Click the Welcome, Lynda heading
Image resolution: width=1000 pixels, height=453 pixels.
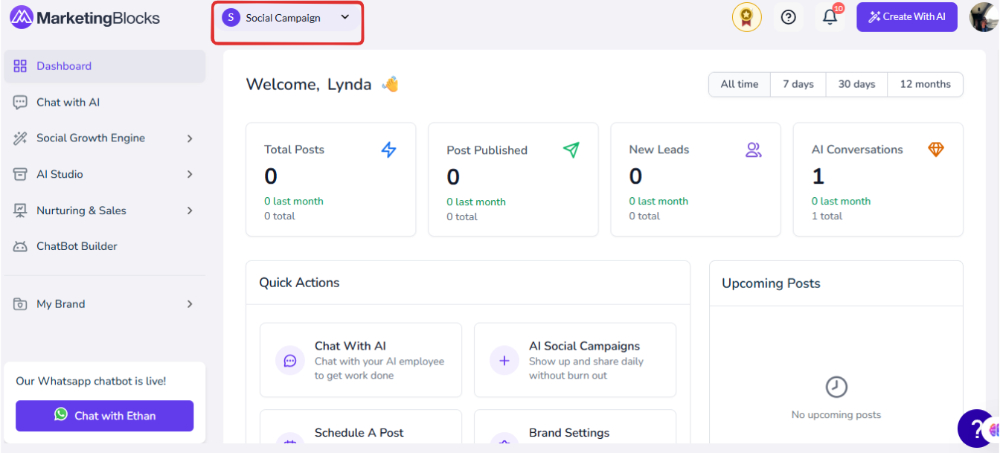pyautogui.click(x=309, y=84)
